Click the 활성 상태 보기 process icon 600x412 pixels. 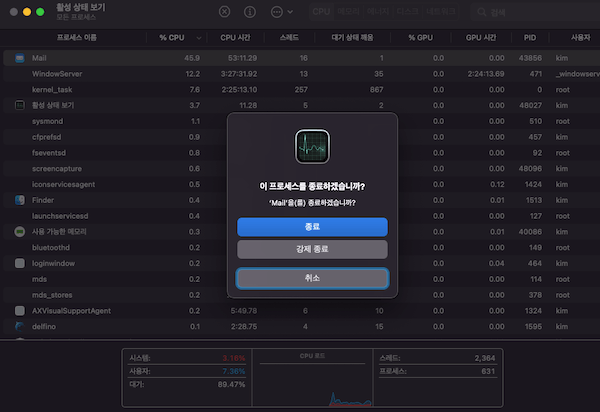click(20, 105)
